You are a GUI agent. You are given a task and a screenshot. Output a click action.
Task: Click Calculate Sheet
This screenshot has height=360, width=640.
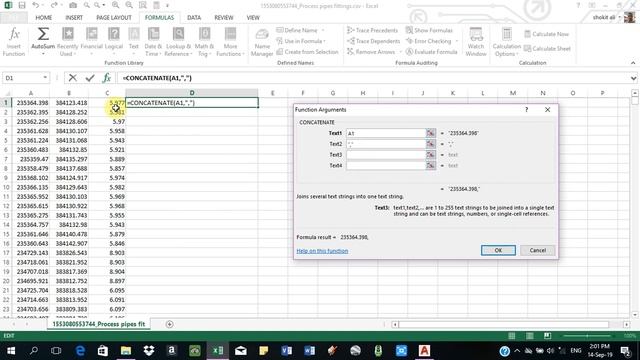pos(547,49)
